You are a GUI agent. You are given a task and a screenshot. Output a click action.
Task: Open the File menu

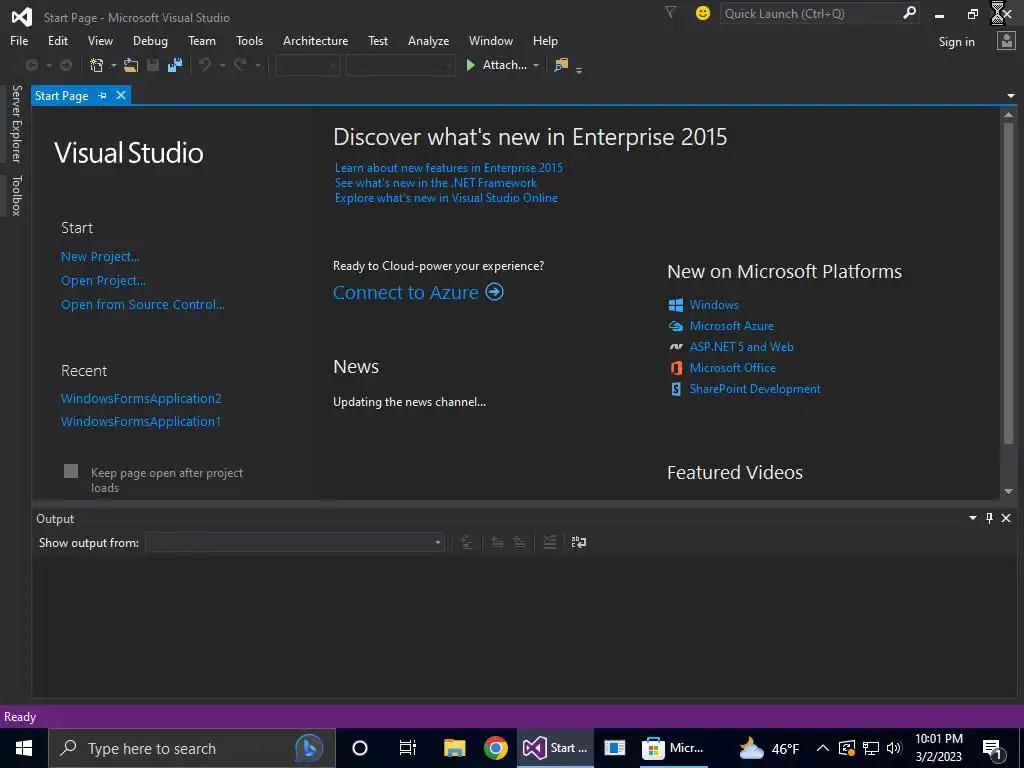[x=19, y=40]
